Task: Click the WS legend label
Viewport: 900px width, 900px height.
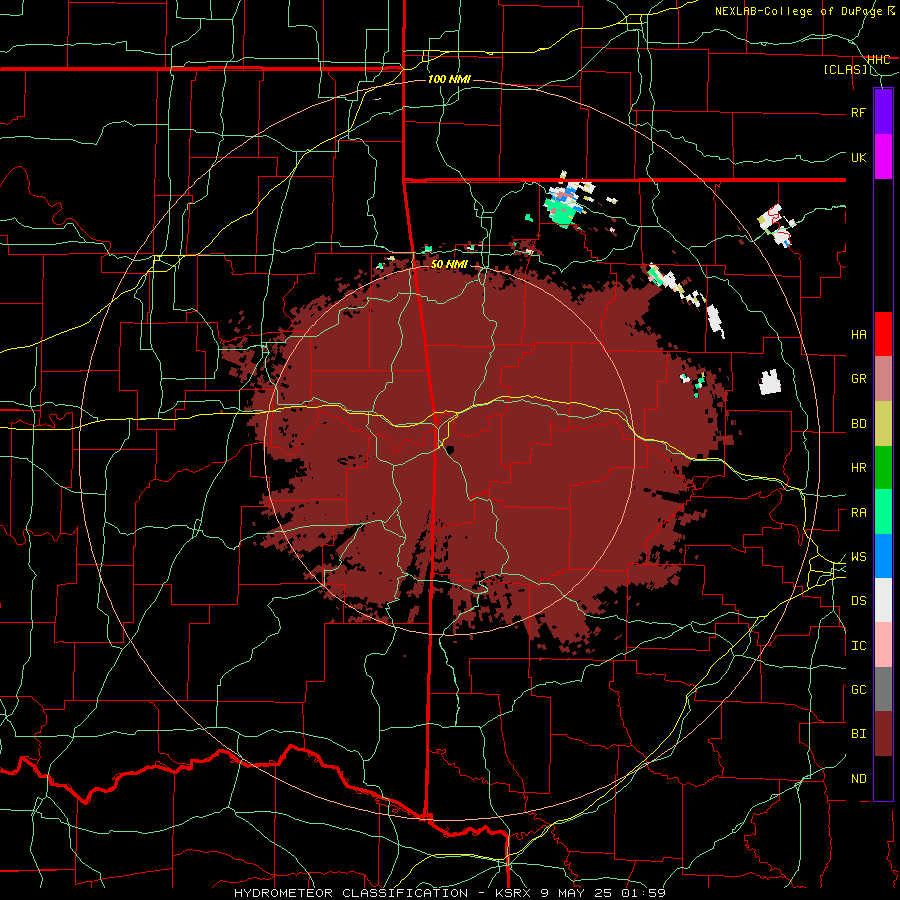Action: click(859, 557)
